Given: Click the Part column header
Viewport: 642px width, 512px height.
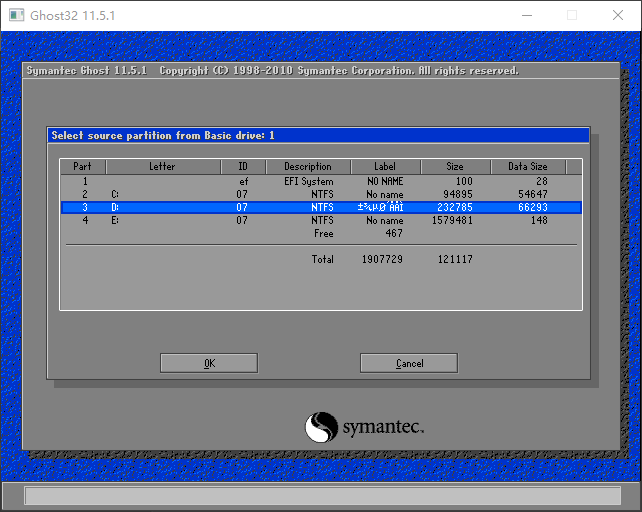Looking at the screenshot, I should coord(82,166).
